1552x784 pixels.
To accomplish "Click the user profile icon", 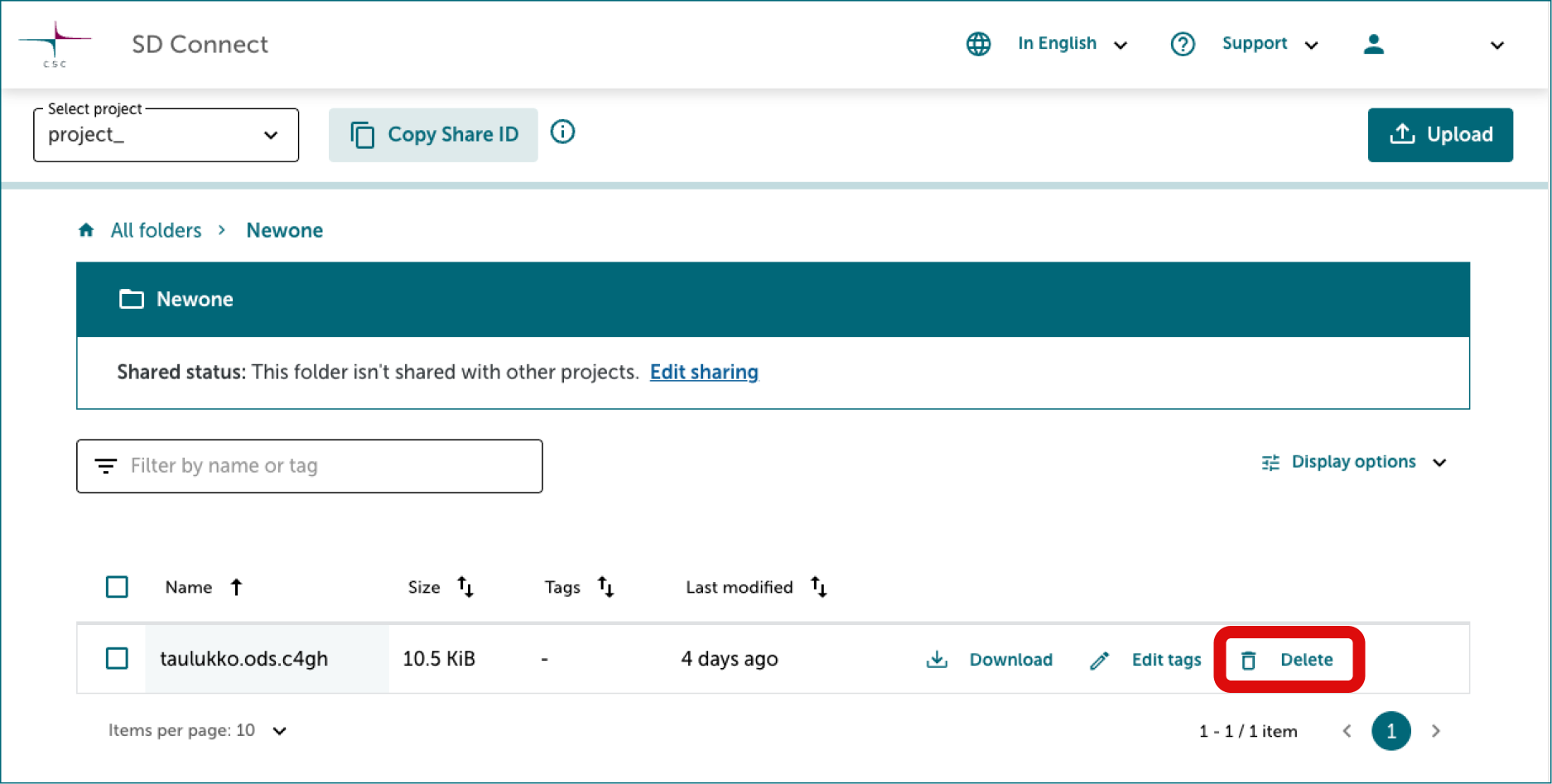I will point(1374,44).
